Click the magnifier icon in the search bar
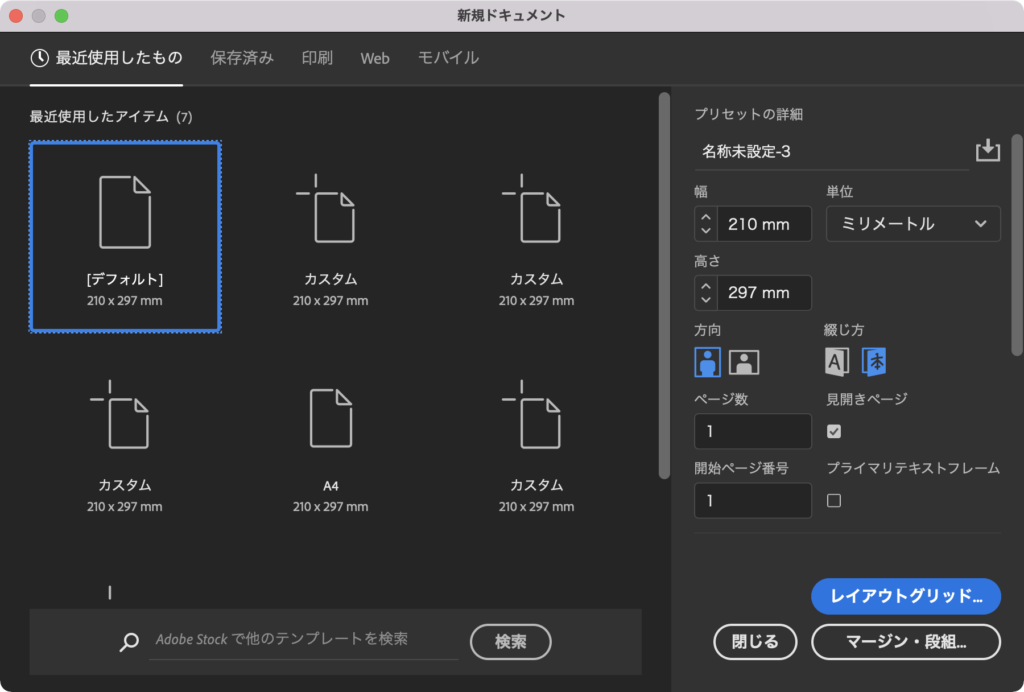1024x692 pixels. click(x=128, y=642)
